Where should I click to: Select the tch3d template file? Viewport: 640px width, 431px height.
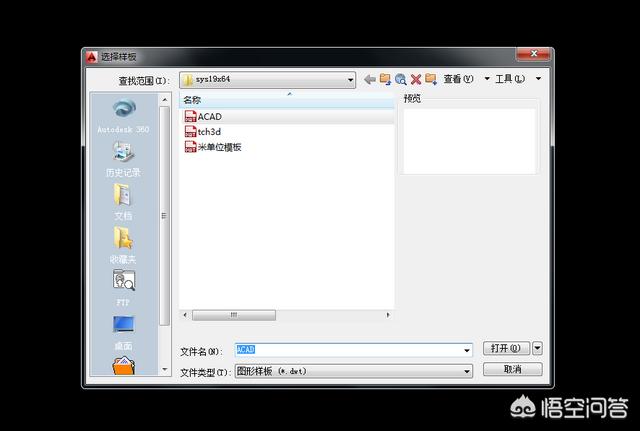[208, 131]
